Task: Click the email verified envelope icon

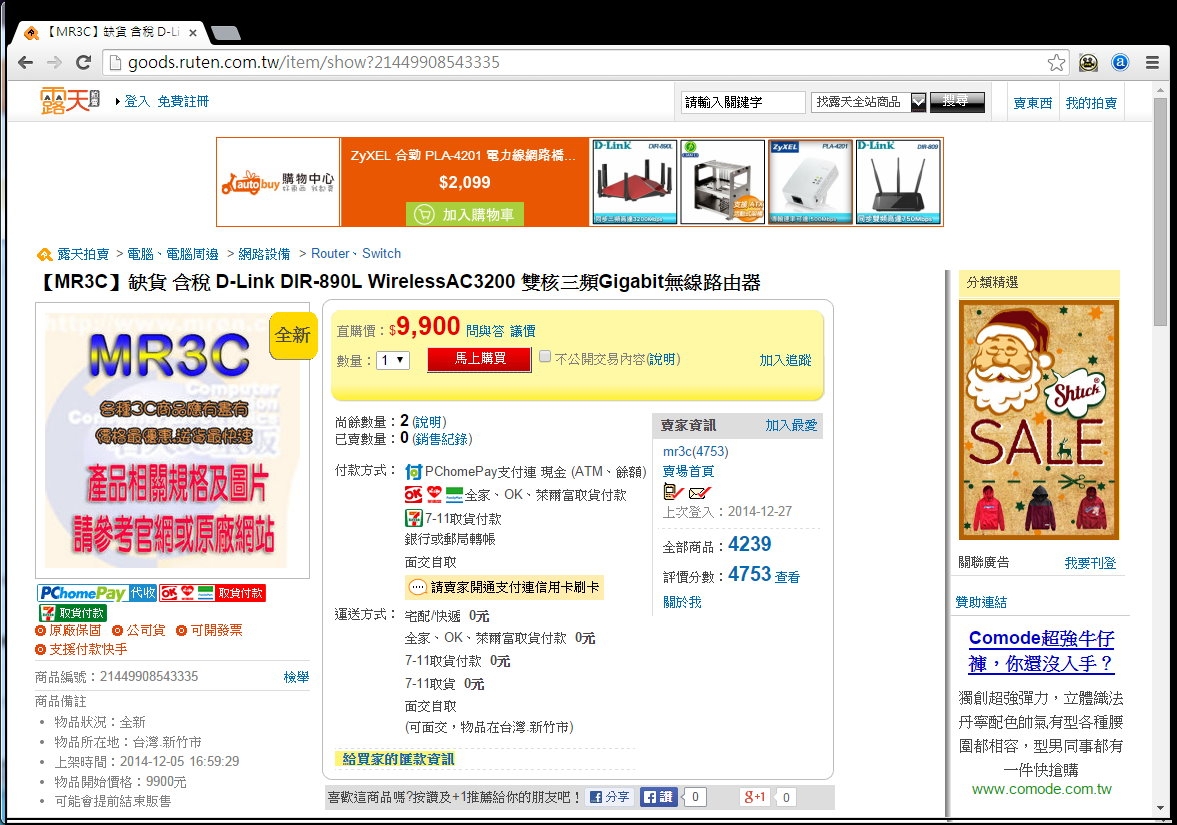Action: coord(700,492)
